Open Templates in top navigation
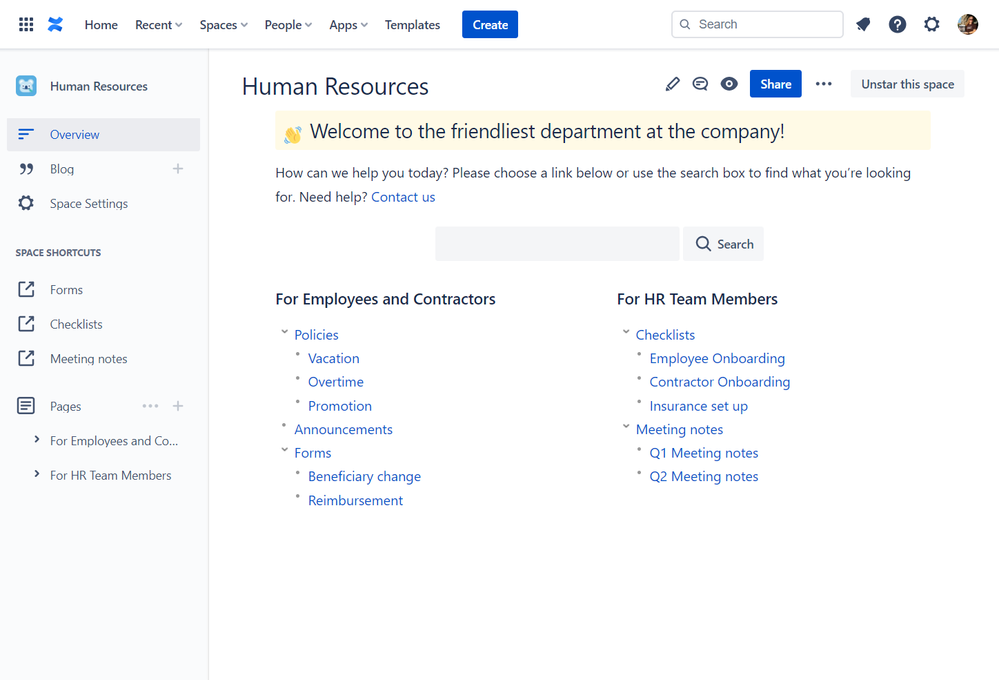This screenshot has width=999, height=680. [412, 25]
